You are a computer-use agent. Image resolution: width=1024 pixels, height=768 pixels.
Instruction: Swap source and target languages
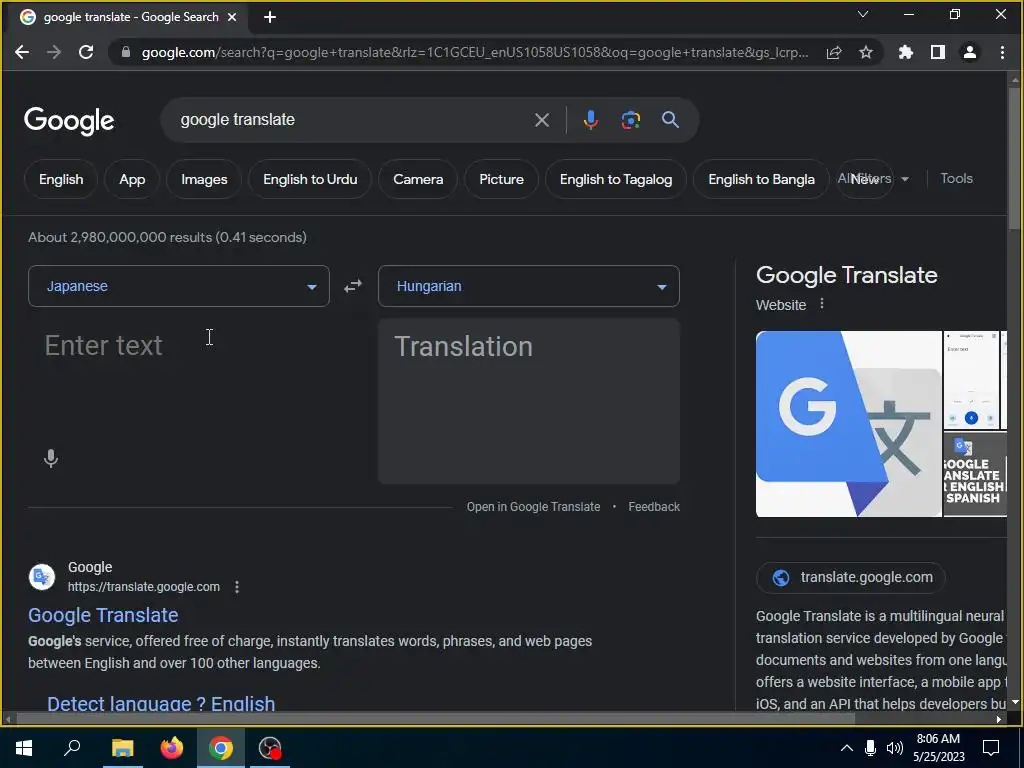(x=353, y=286)
